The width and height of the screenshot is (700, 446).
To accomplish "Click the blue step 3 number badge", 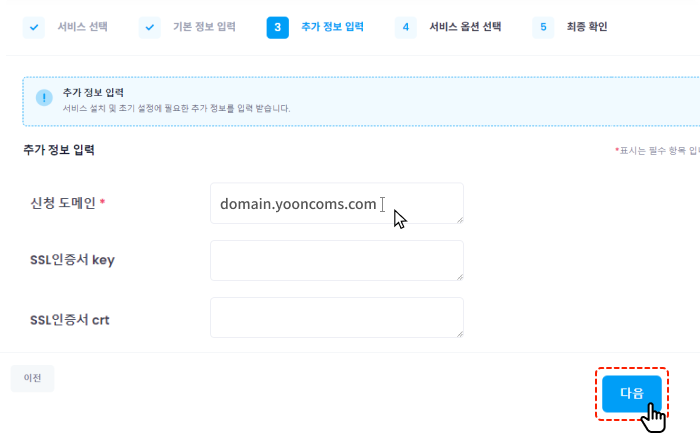I will click(277, 27).
